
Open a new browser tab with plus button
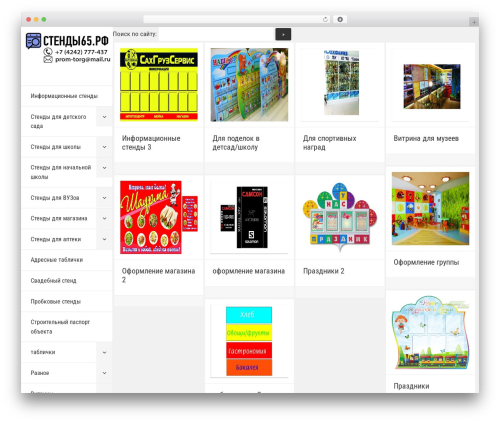474,22
